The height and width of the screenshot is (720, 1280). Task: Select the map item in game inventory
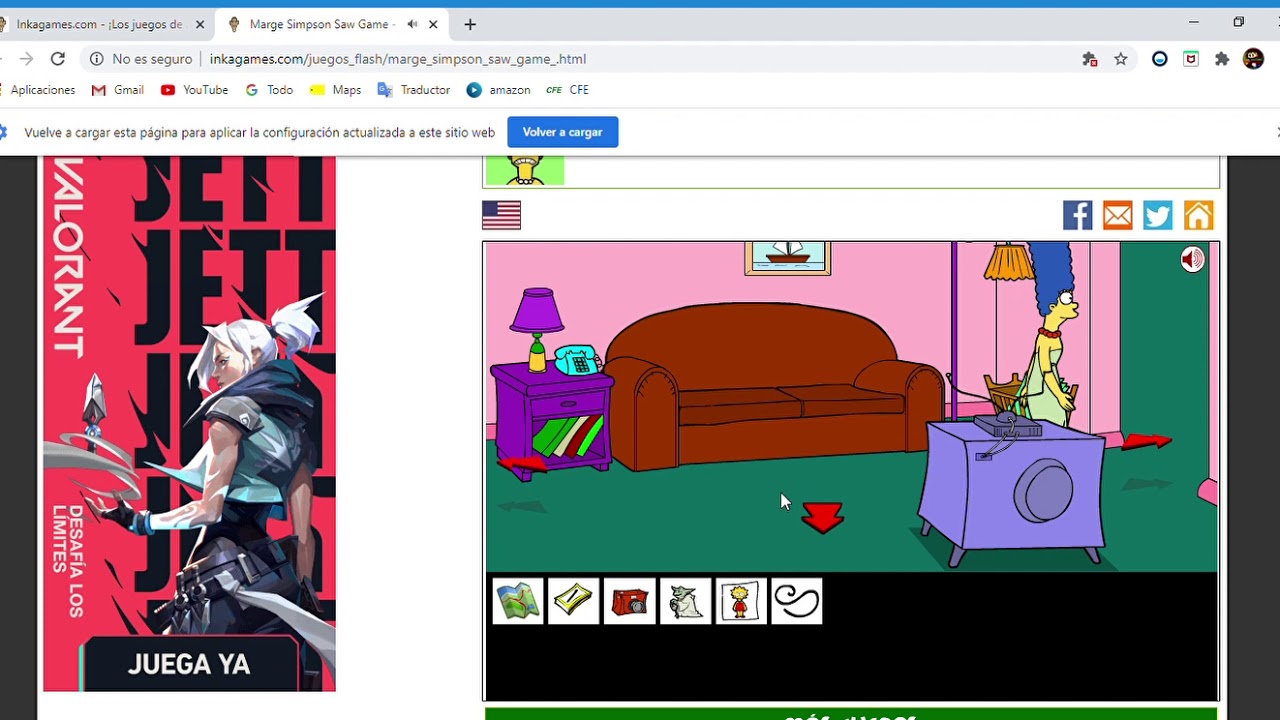click(518, 601)
